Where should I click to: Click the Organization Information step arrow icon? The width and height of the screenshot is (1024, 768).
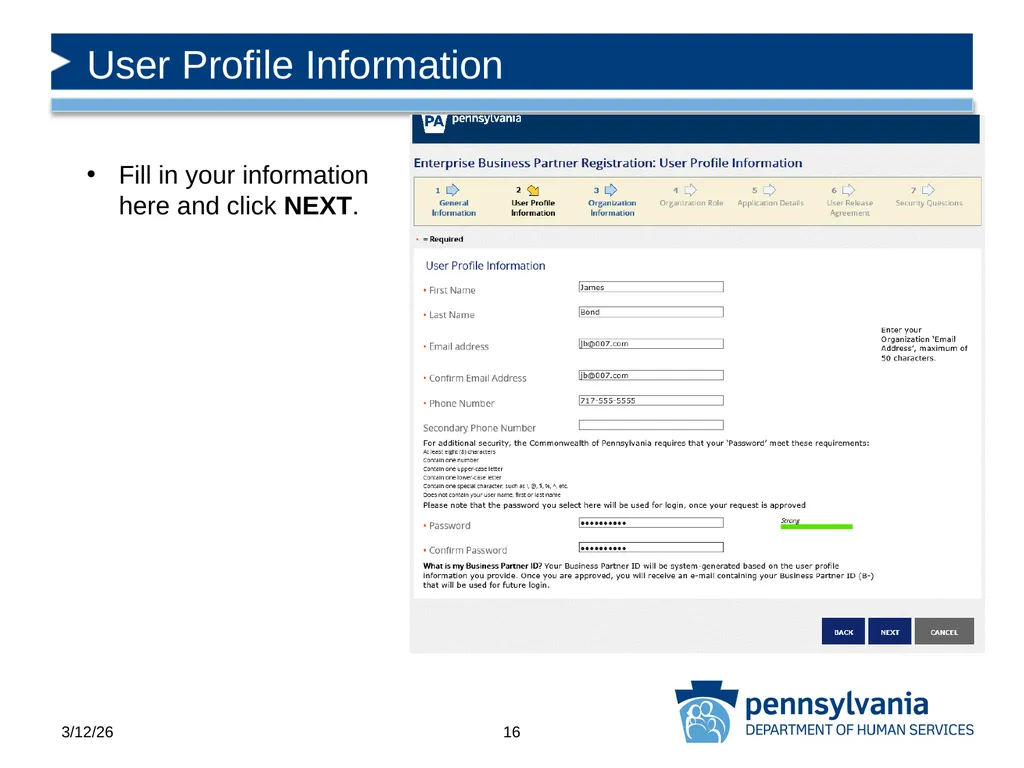611,190
